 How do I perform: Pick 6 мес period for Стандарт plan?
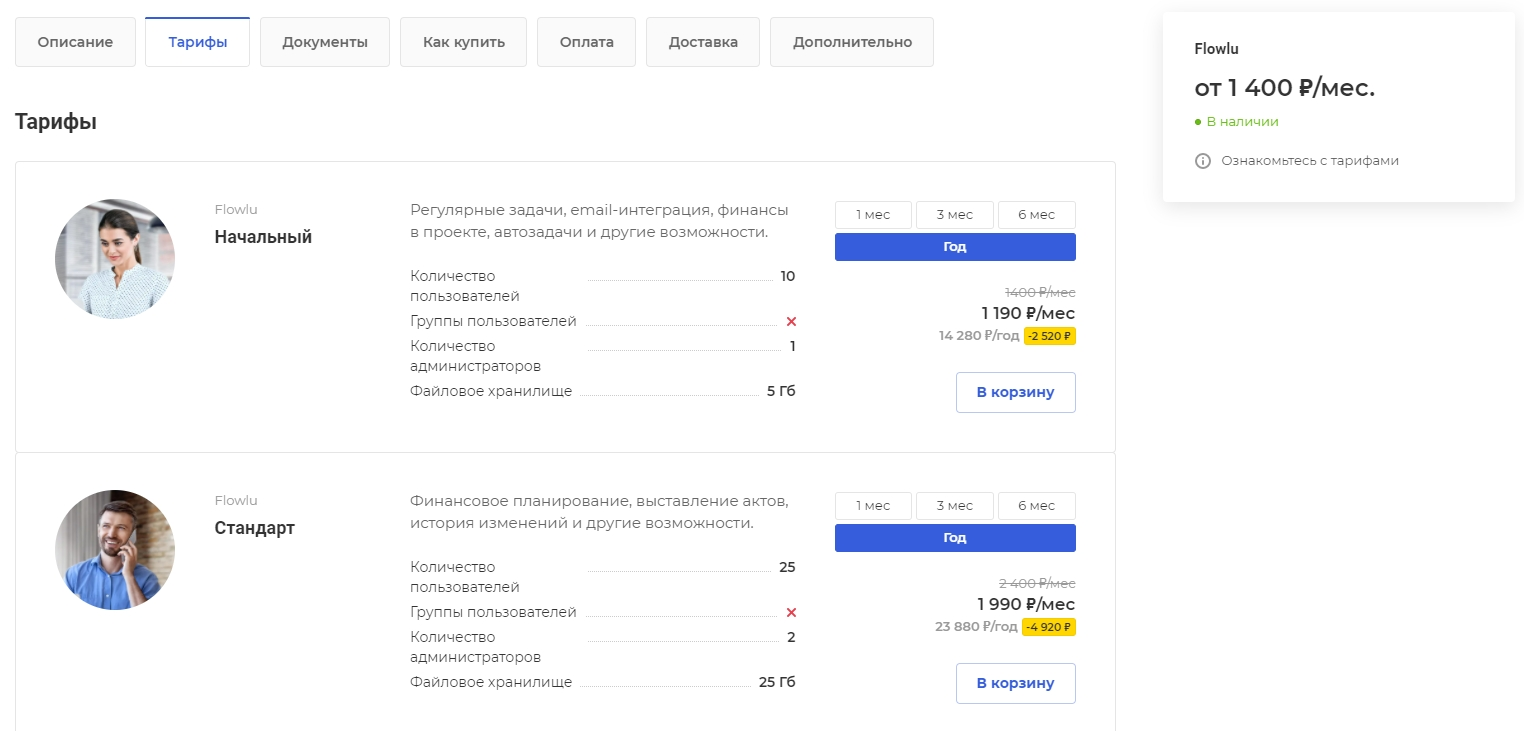click(1037, 506)
